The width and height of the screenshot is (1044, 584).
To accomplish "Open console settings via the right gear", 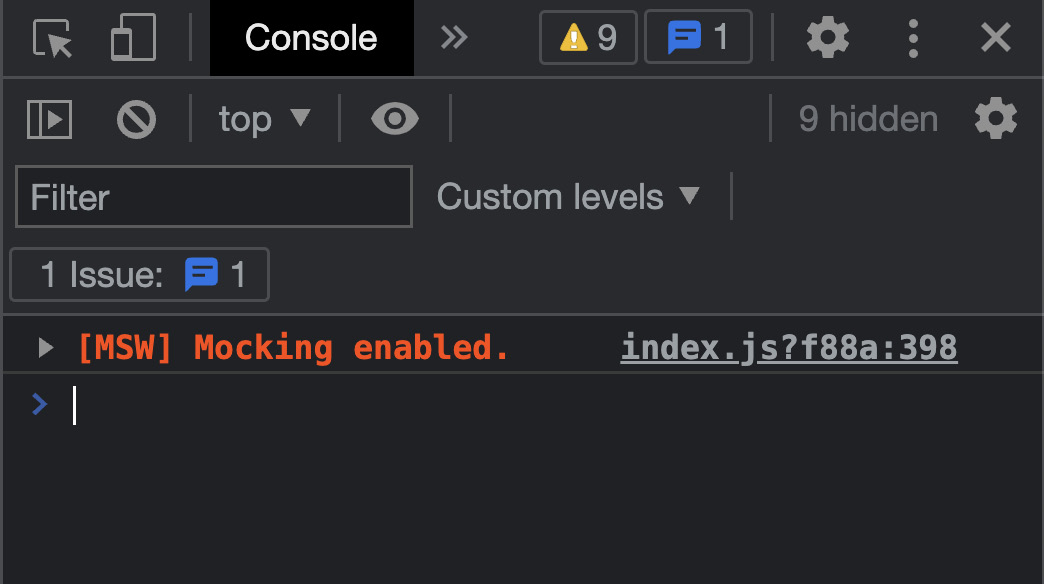I will (x=996, y=119).
